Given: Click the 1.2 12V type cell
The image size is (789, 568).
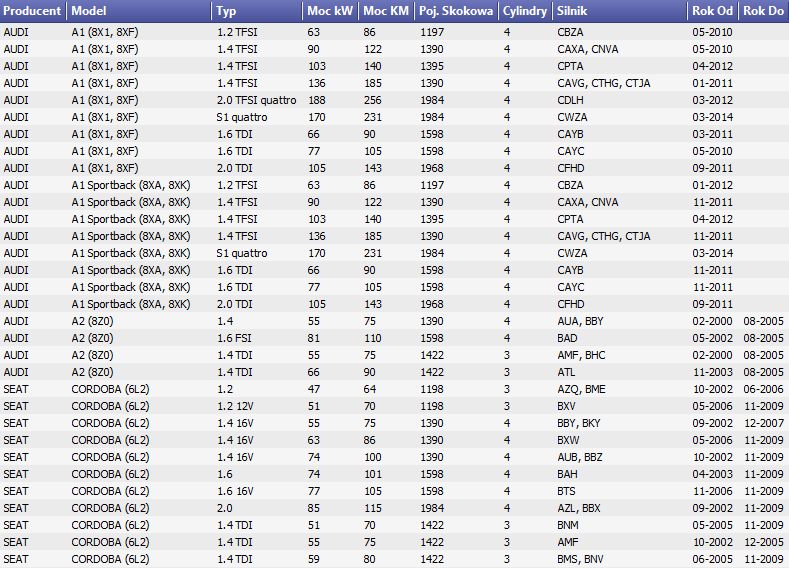Looking at the screenshot, I should (x=235, y=406).
